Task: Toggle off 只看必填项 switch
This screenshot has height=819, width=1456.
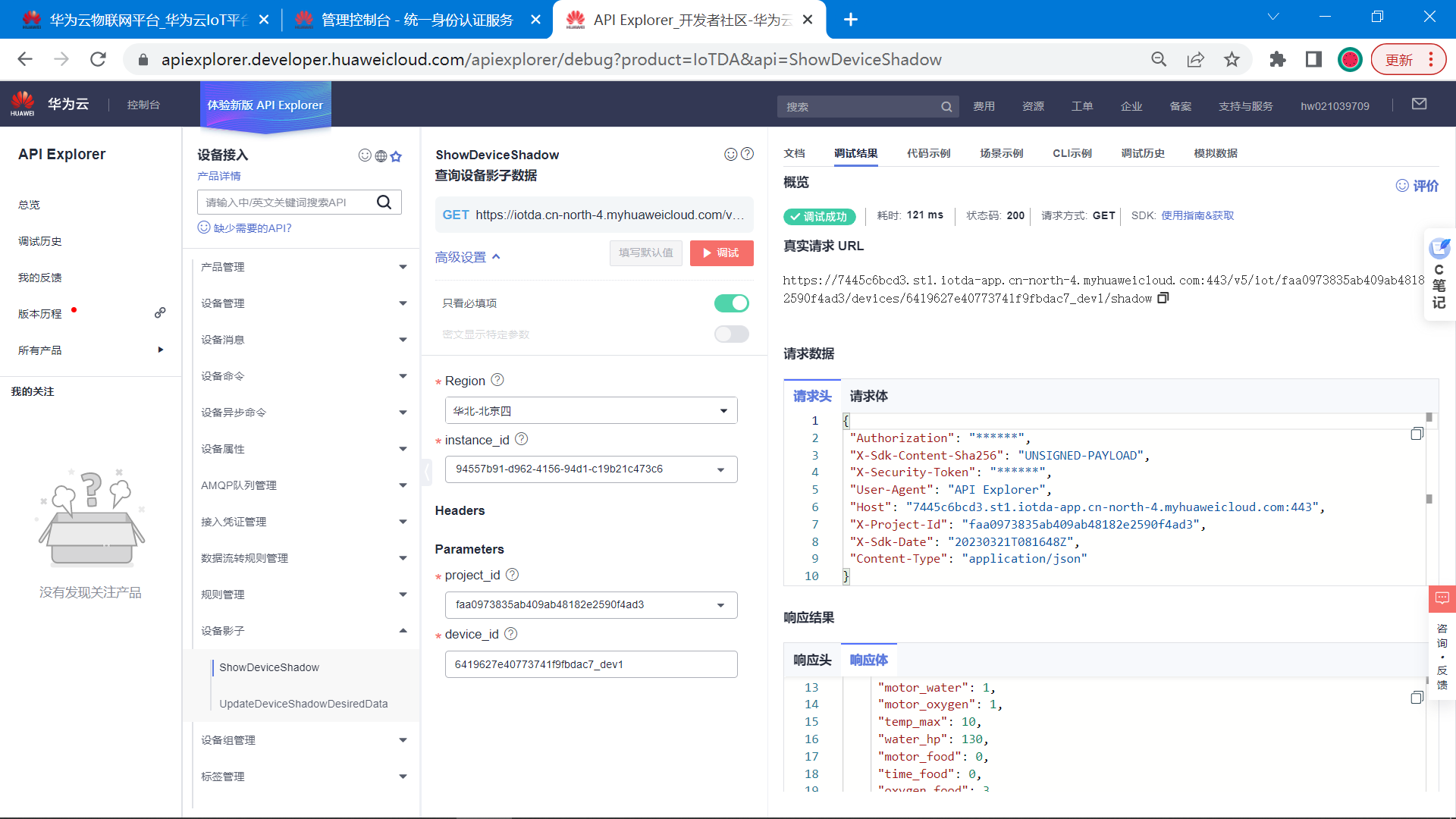Action: click(x=731, y=303)
